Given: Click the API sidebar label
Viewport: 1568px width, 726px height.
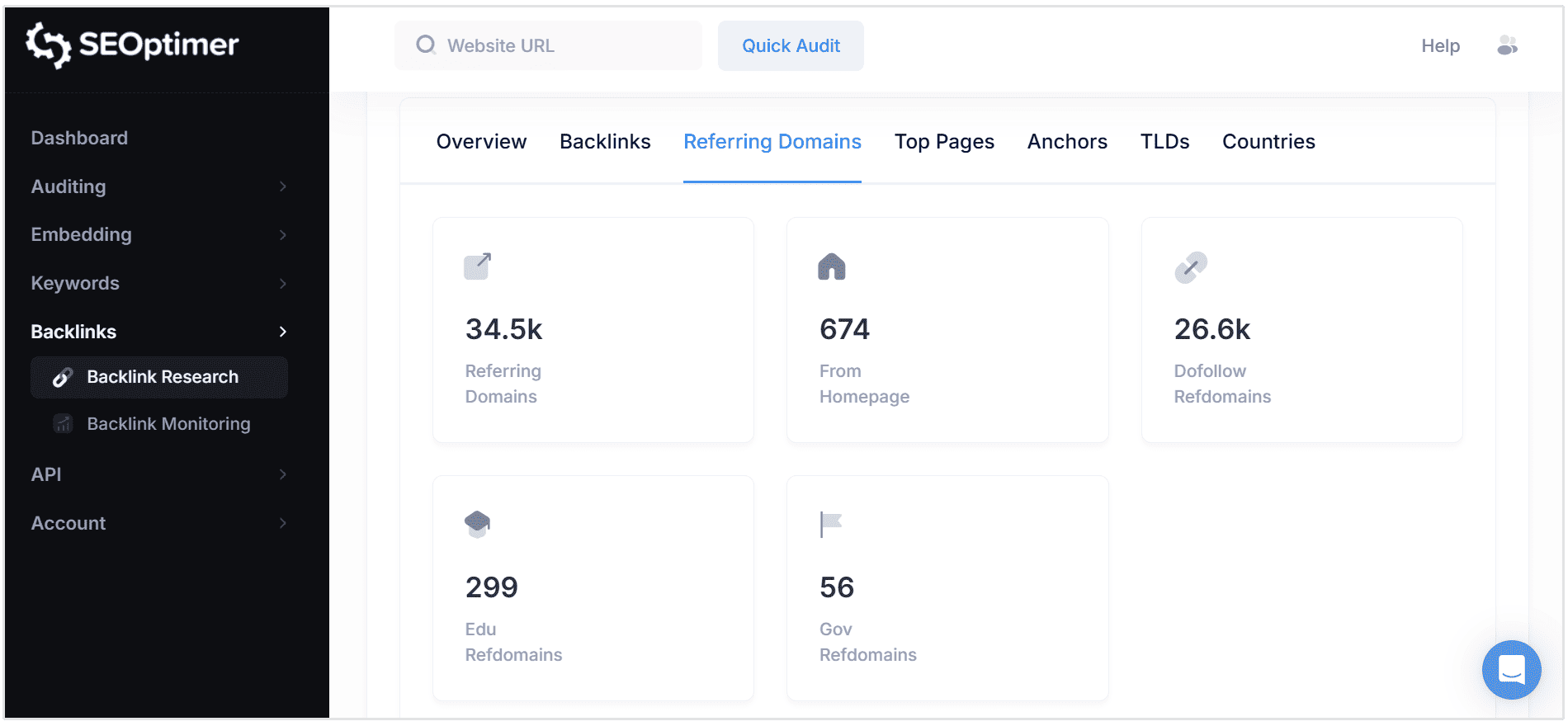Looking at the screenshot, I should coord(46,474).
